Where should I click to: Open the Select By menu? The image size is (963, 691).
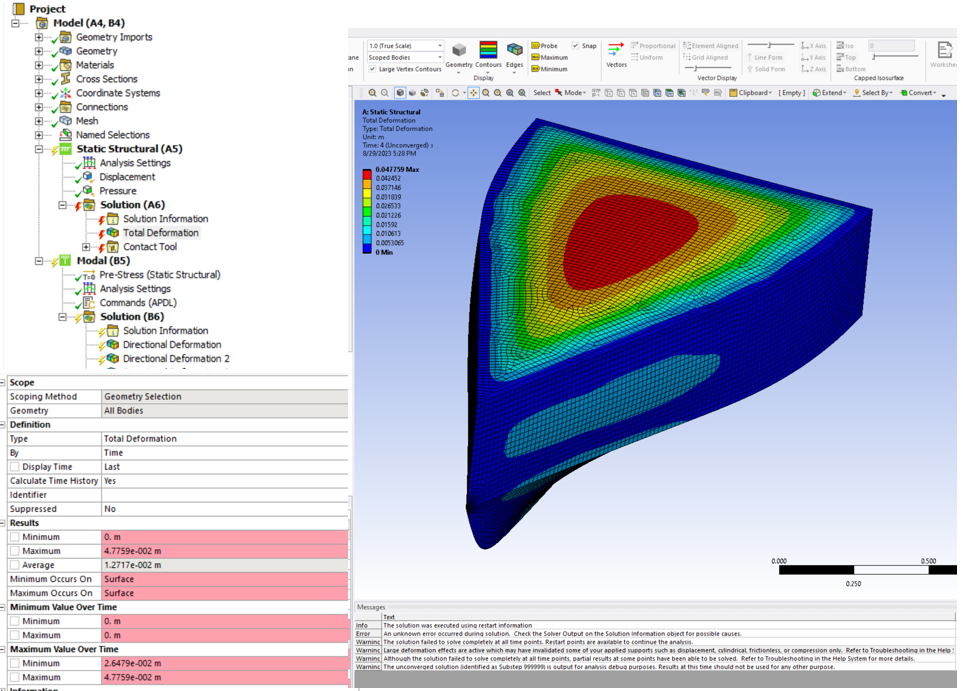click(x=873, y=93)
